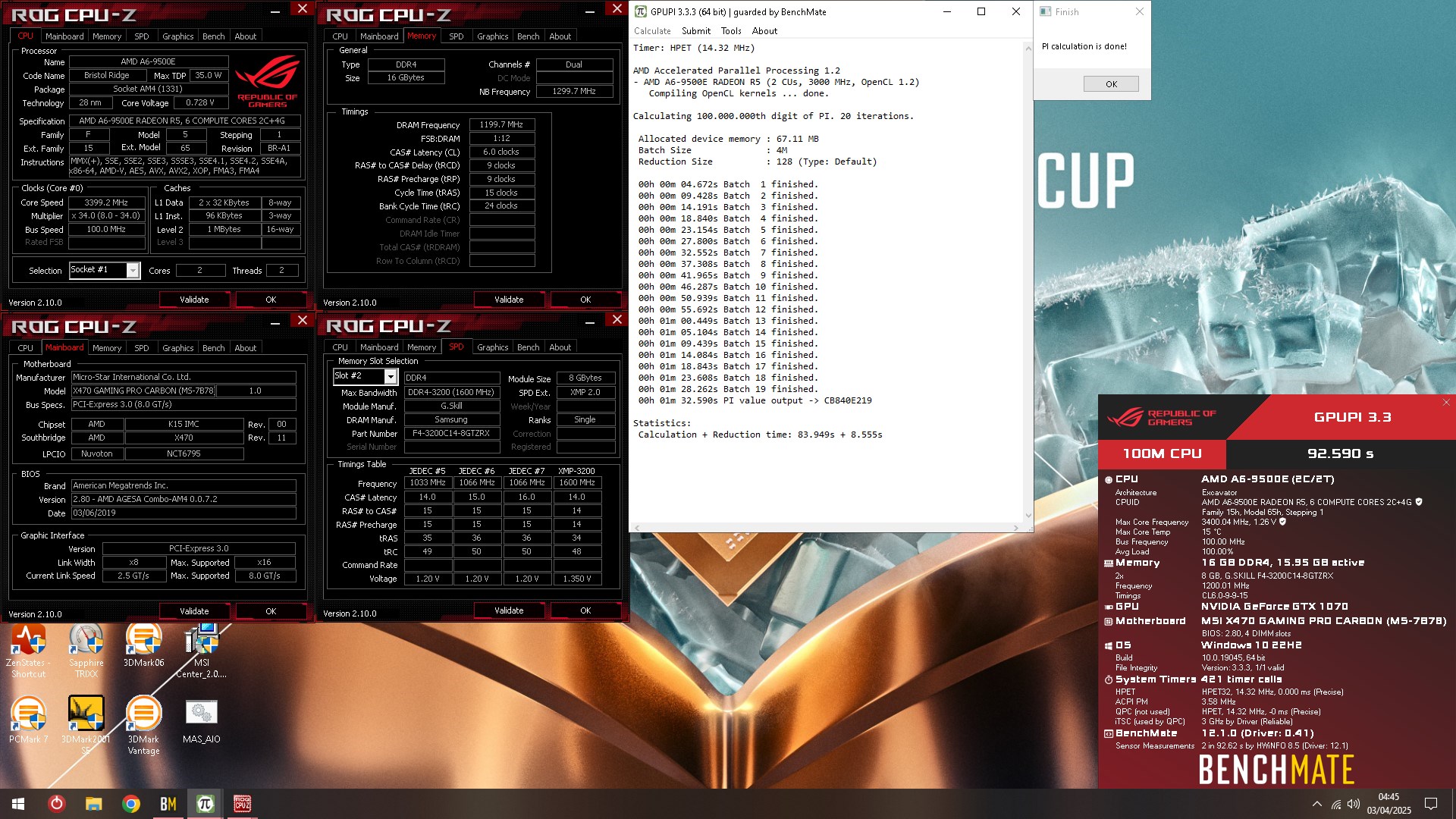Screen dimensions: 1456x819
Task: Minimize the CPU tab CPU-Z window
Action: 275,11
